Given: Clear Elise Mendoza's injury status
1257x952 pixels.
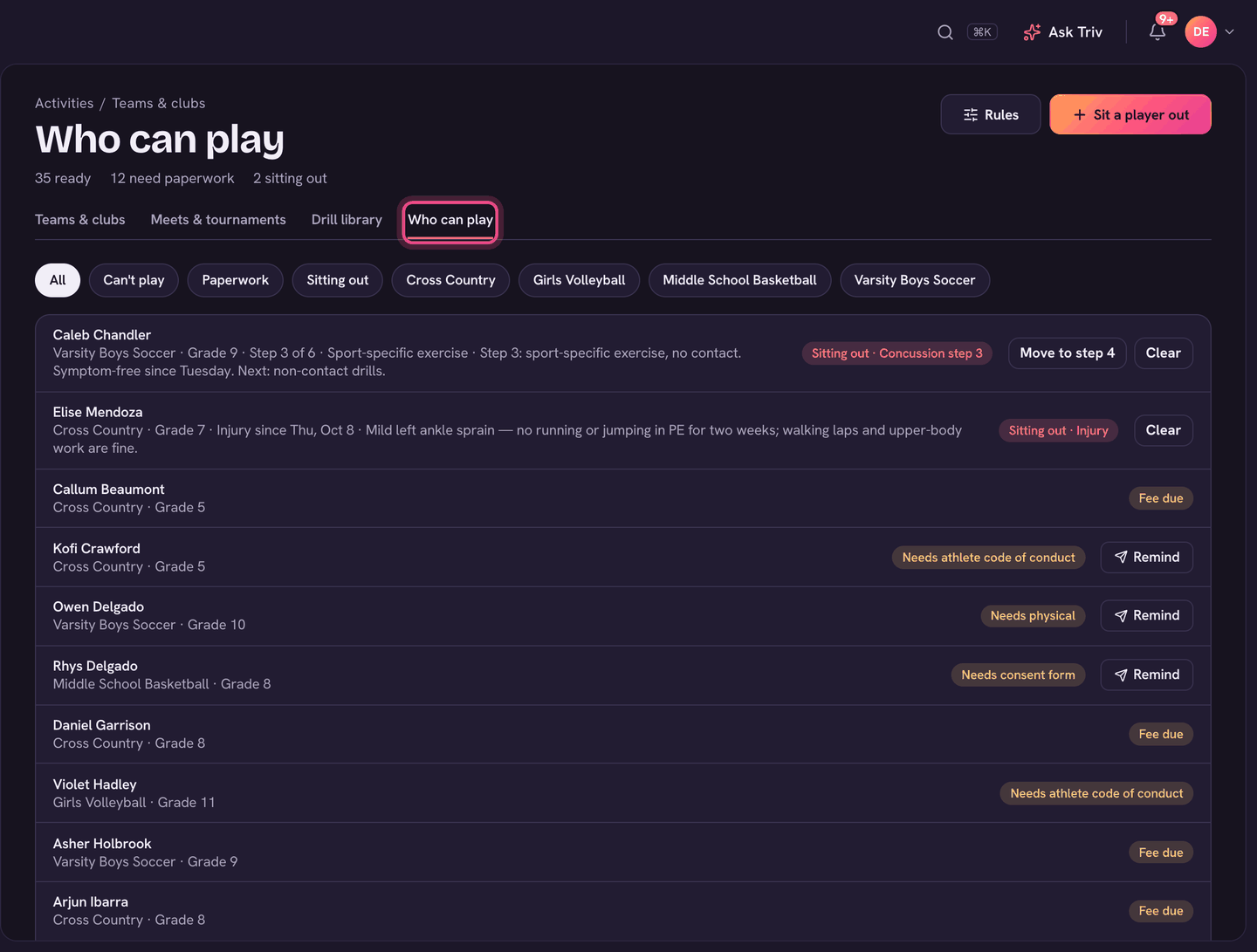Looking at the screenshot, I should (x=1164, y=430).
